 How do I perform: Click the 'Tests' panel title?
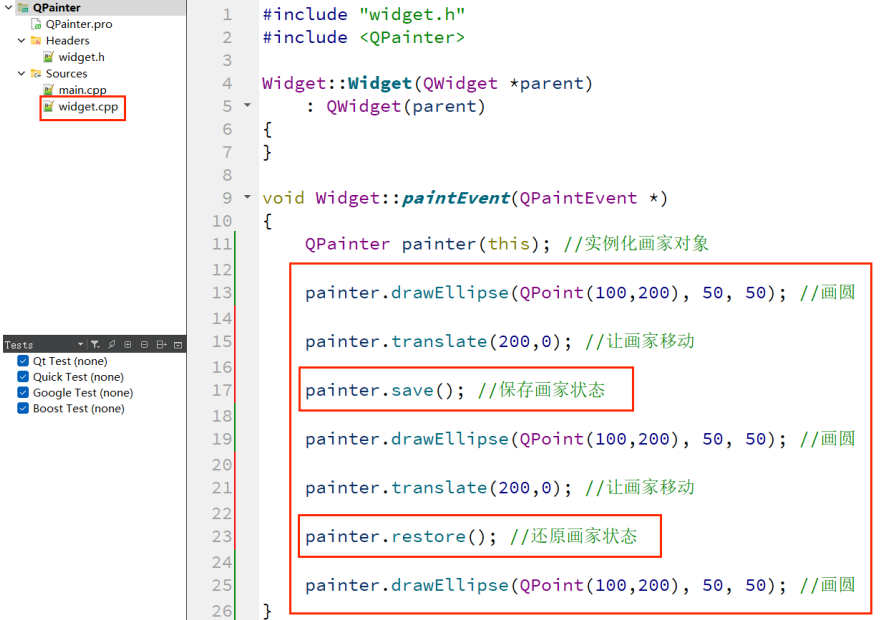click(19, 345)
